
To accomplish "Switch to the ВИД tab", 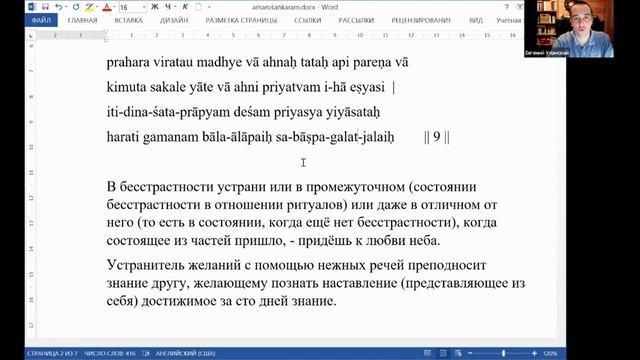I will pyautogui.click(x=476, y=20).
